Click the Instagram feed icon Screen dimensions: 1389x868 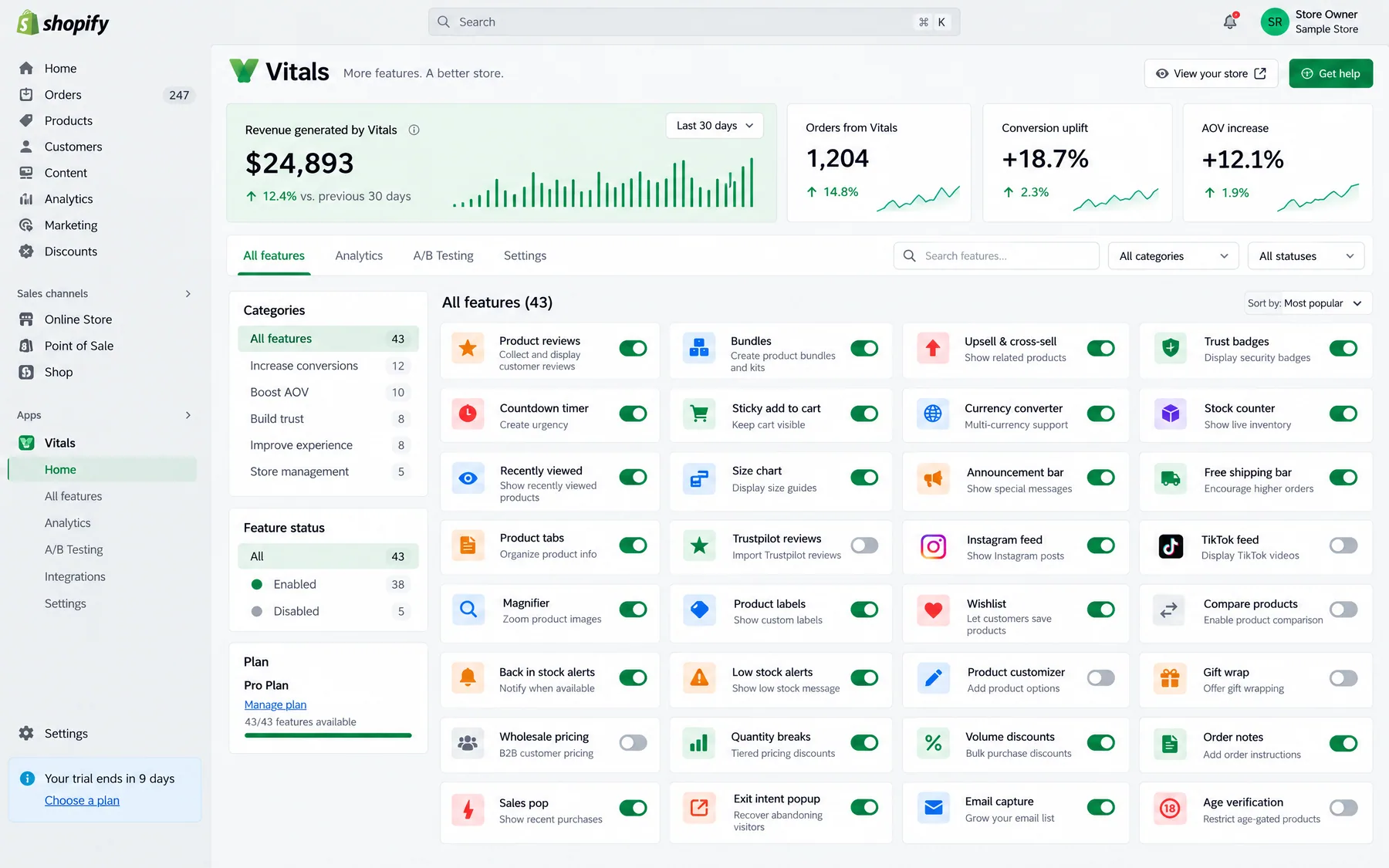click(933, 546)
